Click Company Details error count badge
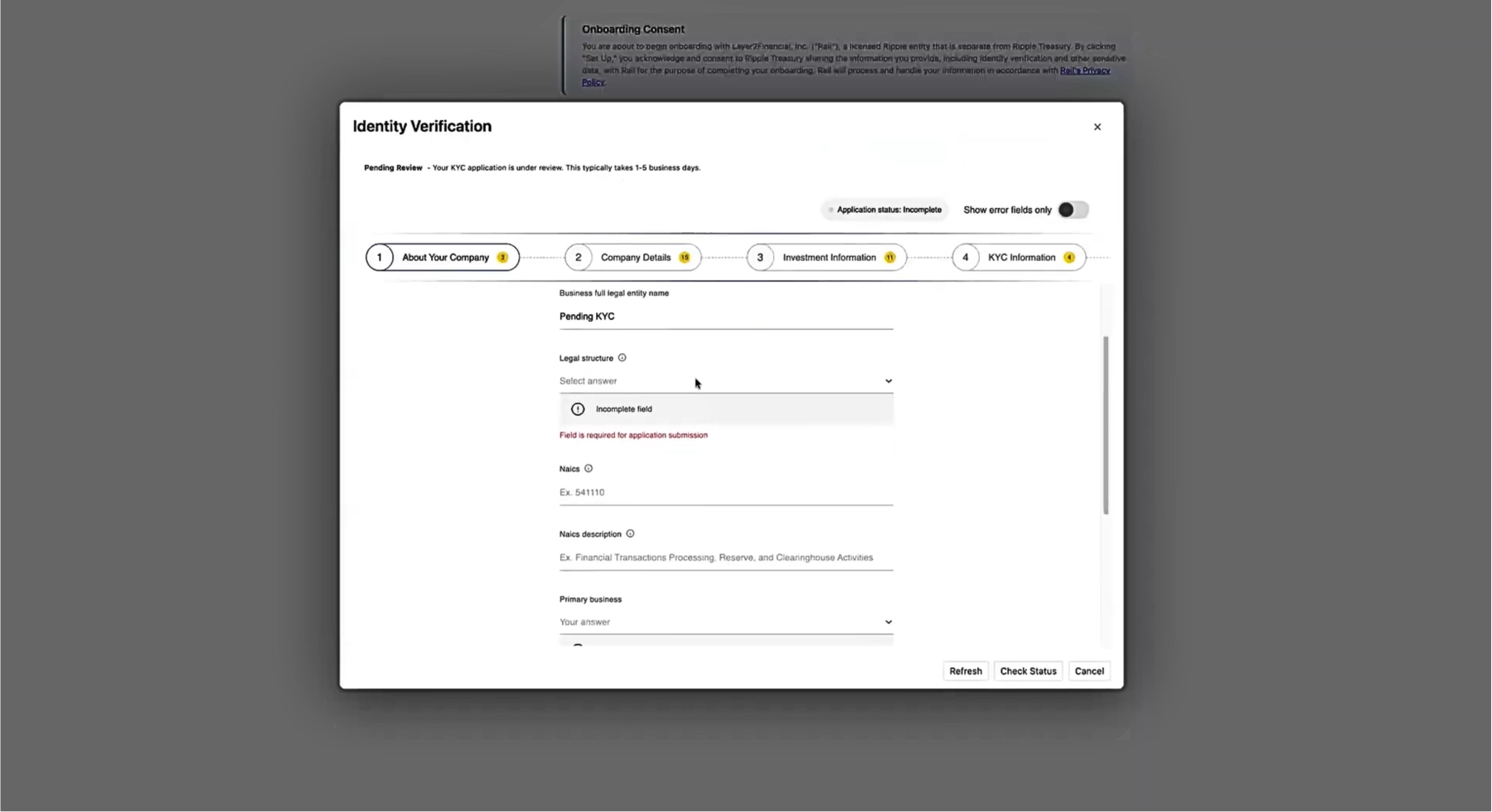This screenshot has height=812, width=1492. 685,258
